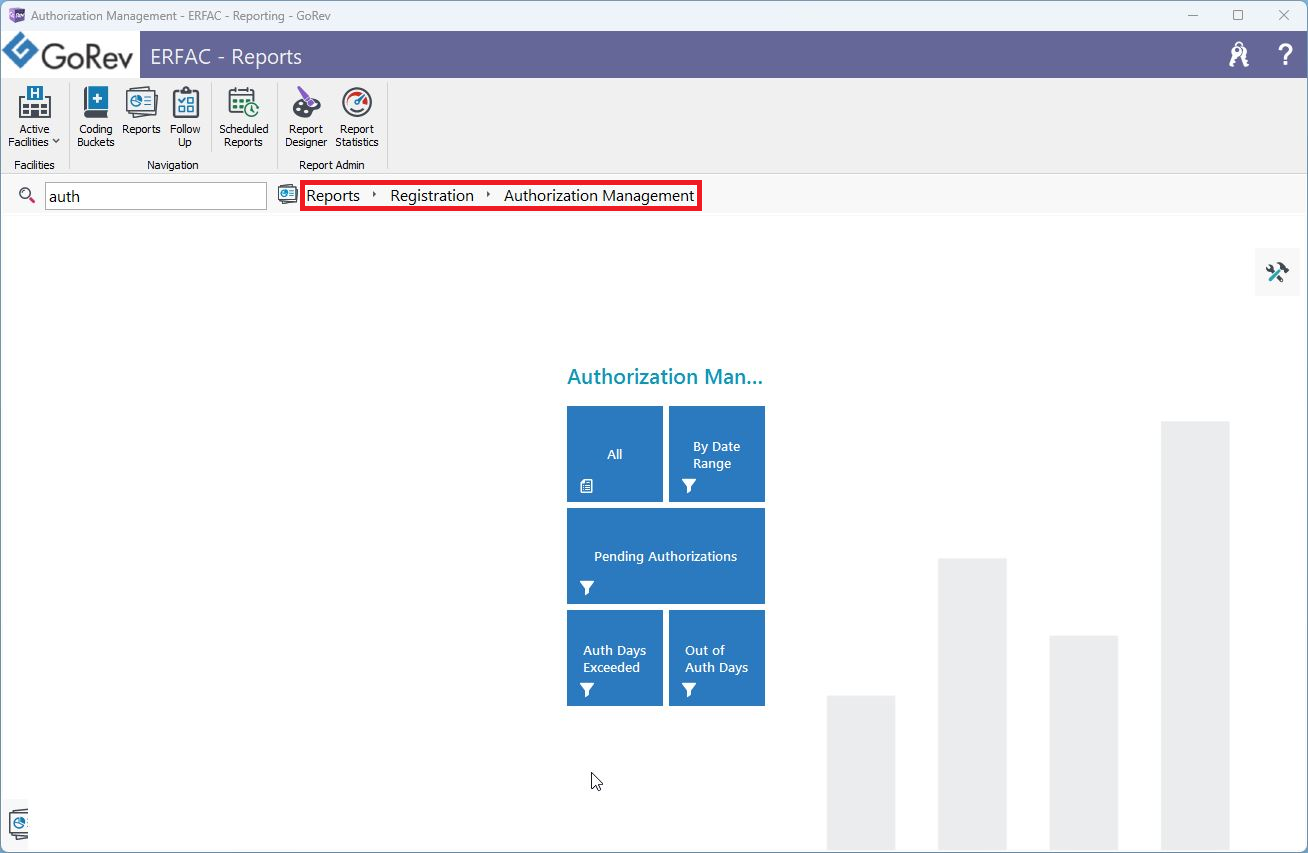
Task: Expand the arrow after Reports breadcrumb
Action: pos(375,196)
